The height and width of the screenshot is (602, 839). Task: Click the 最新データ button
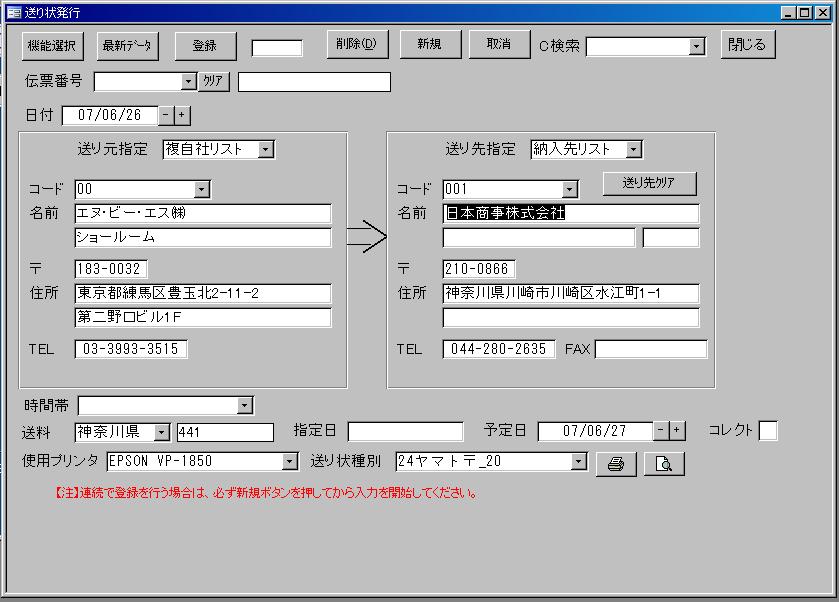[127, 45]
